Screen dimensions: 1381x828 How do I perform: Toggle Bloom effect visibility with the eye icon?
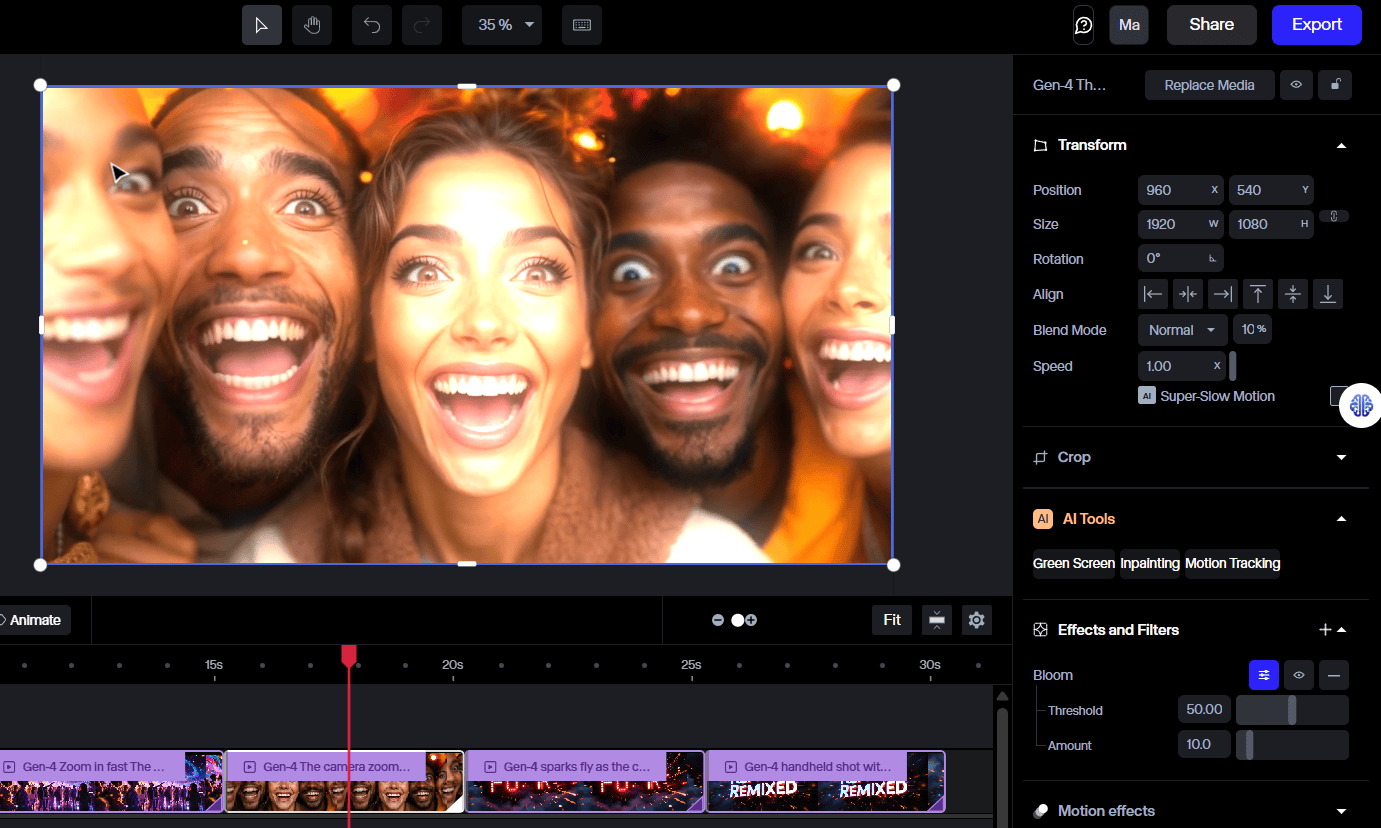(x=1298, y=675)
